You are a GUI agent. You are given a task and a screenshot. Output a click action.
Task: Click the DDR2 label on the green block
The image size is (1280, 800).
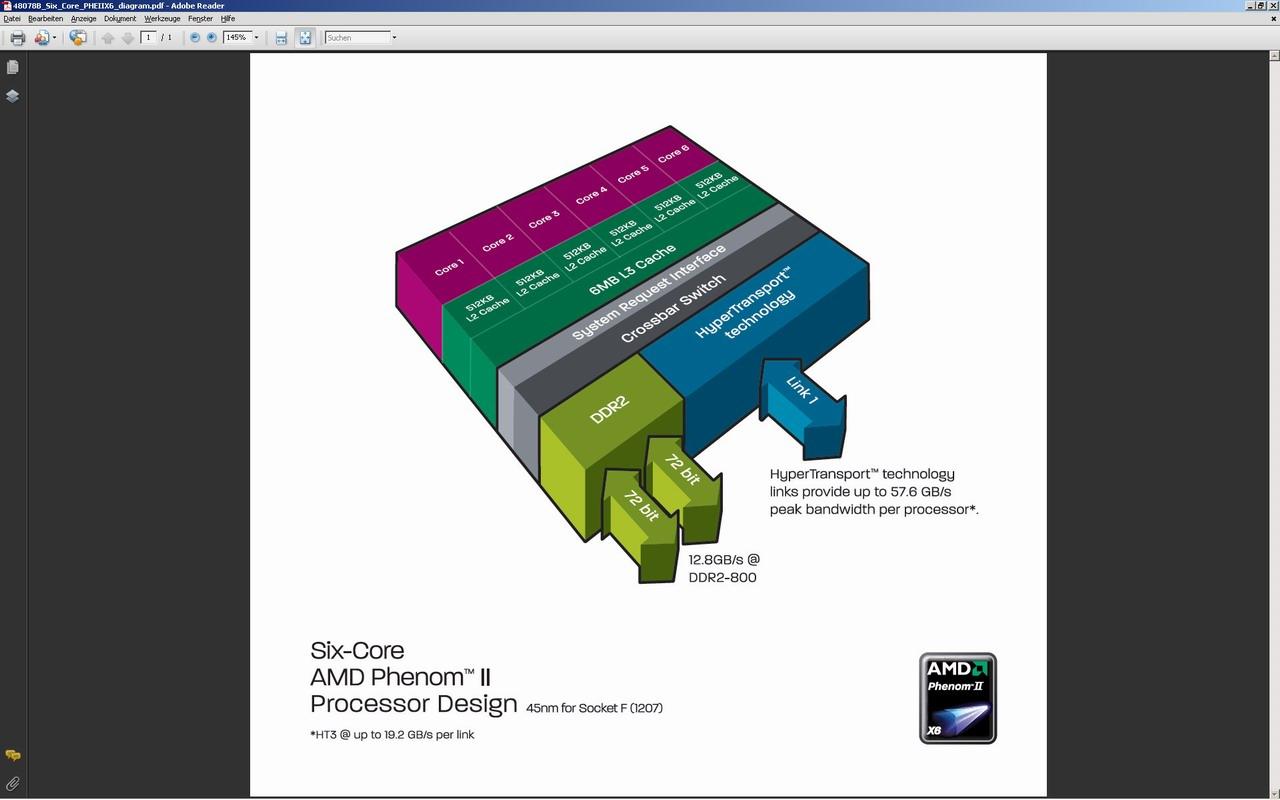point(609,410)
